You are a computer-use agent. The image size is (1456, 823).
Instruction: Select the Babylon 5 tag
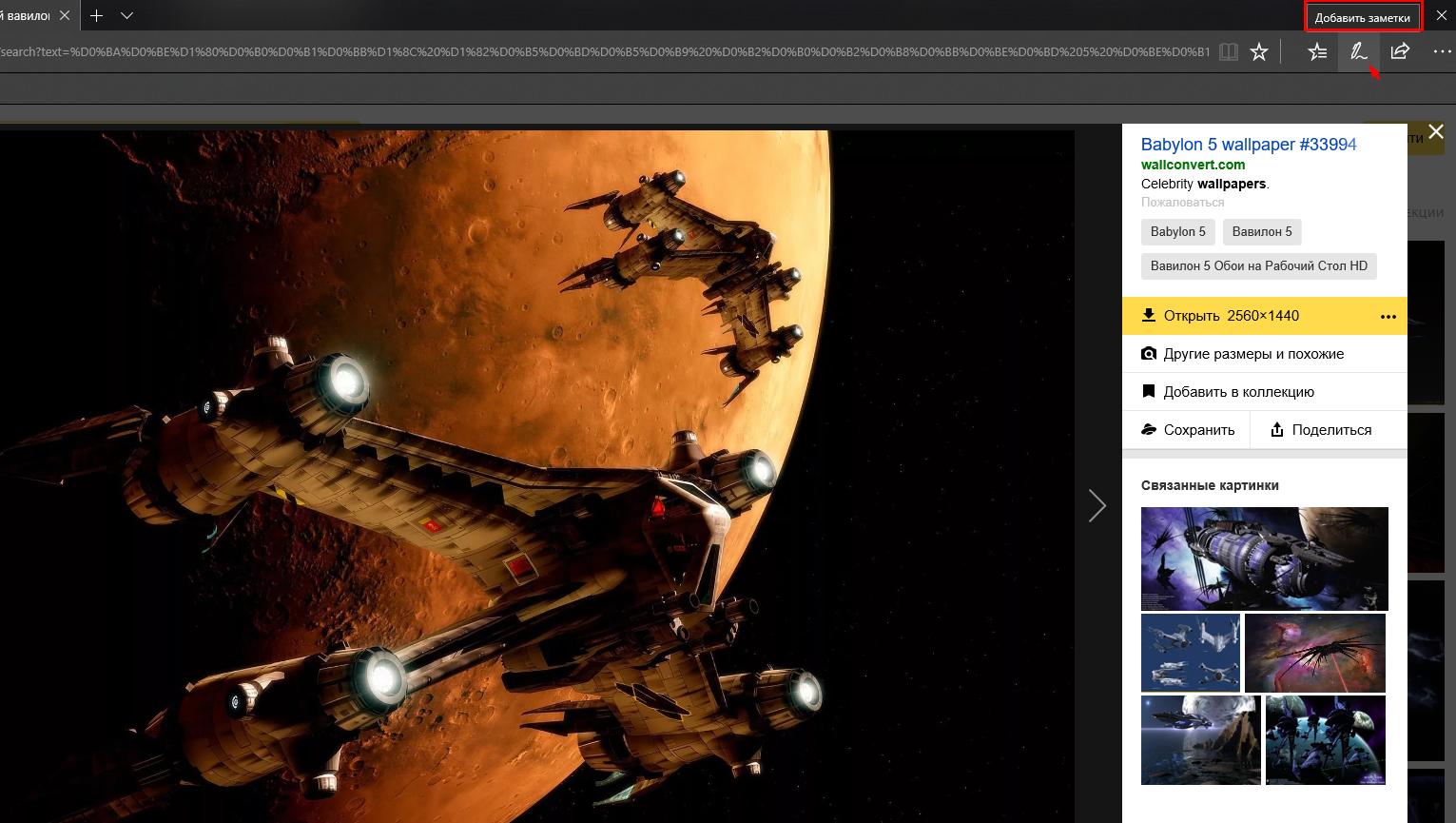(x=1177, y=231)
